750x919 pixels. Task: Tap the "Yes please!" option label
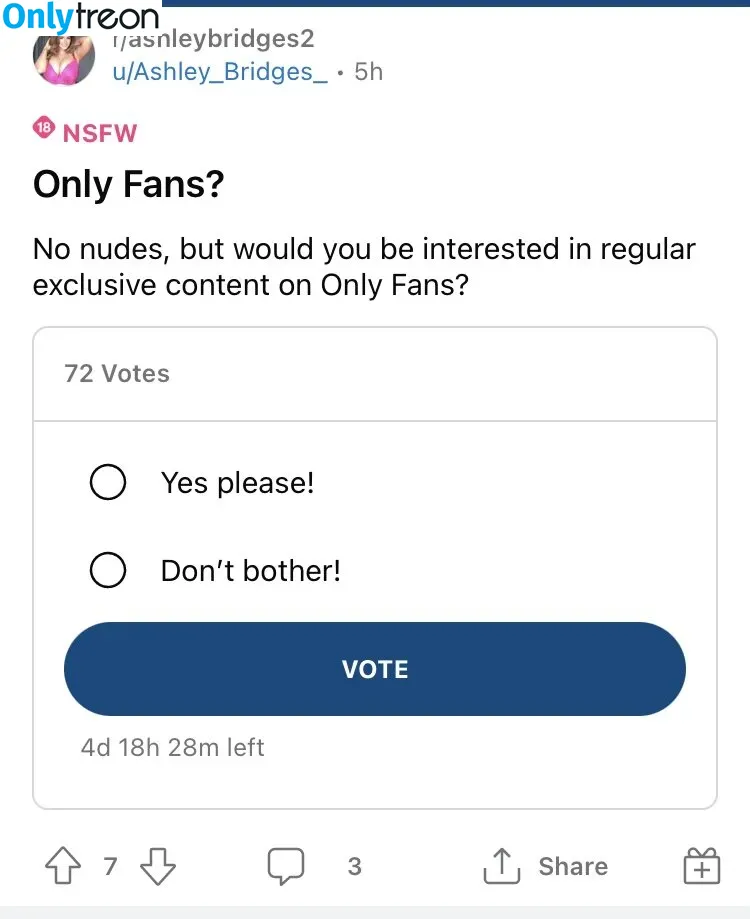click(x=237, y=483)
